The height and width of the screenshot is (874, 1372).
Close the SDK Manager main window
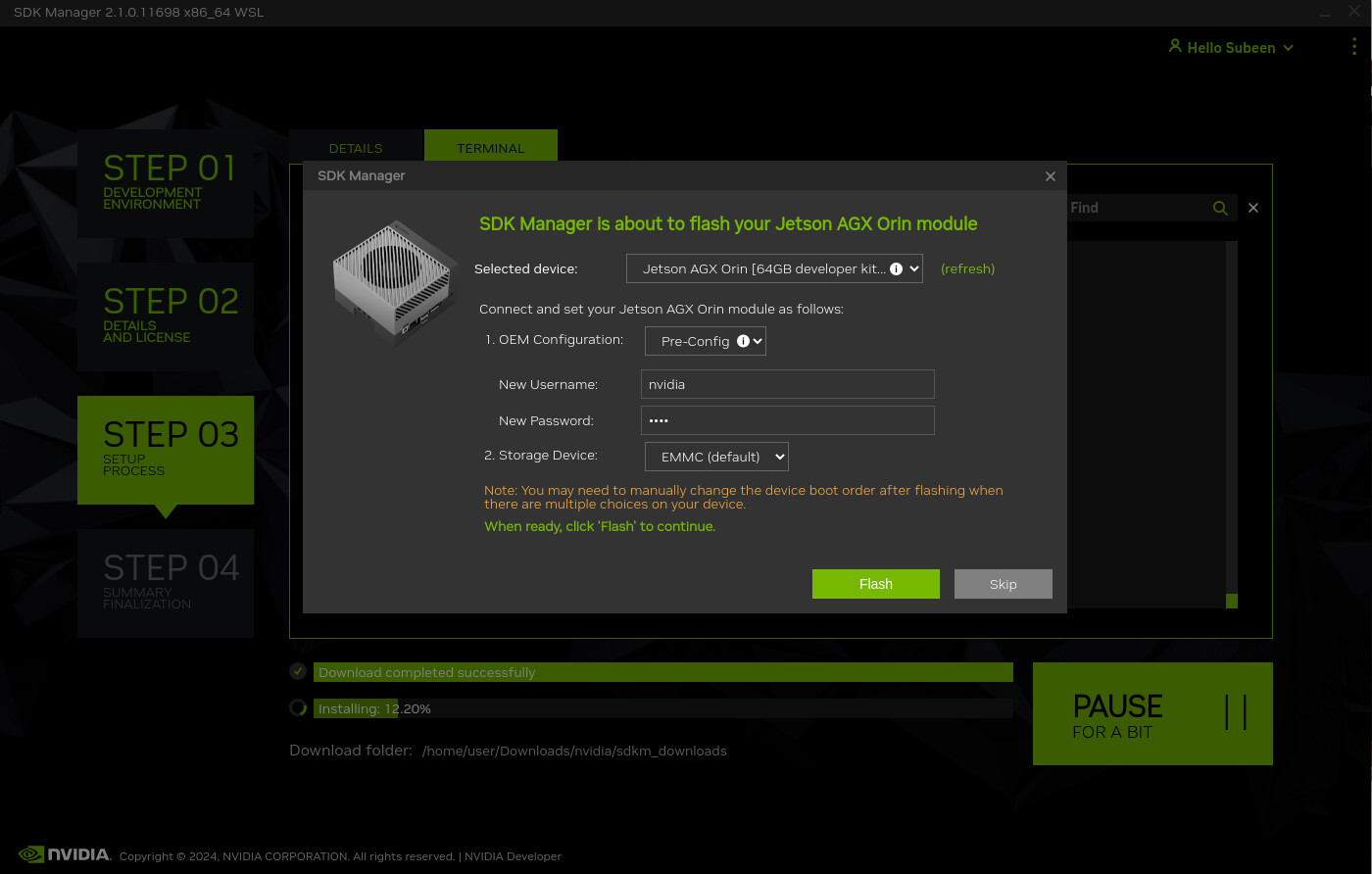tap(1354, 11)
